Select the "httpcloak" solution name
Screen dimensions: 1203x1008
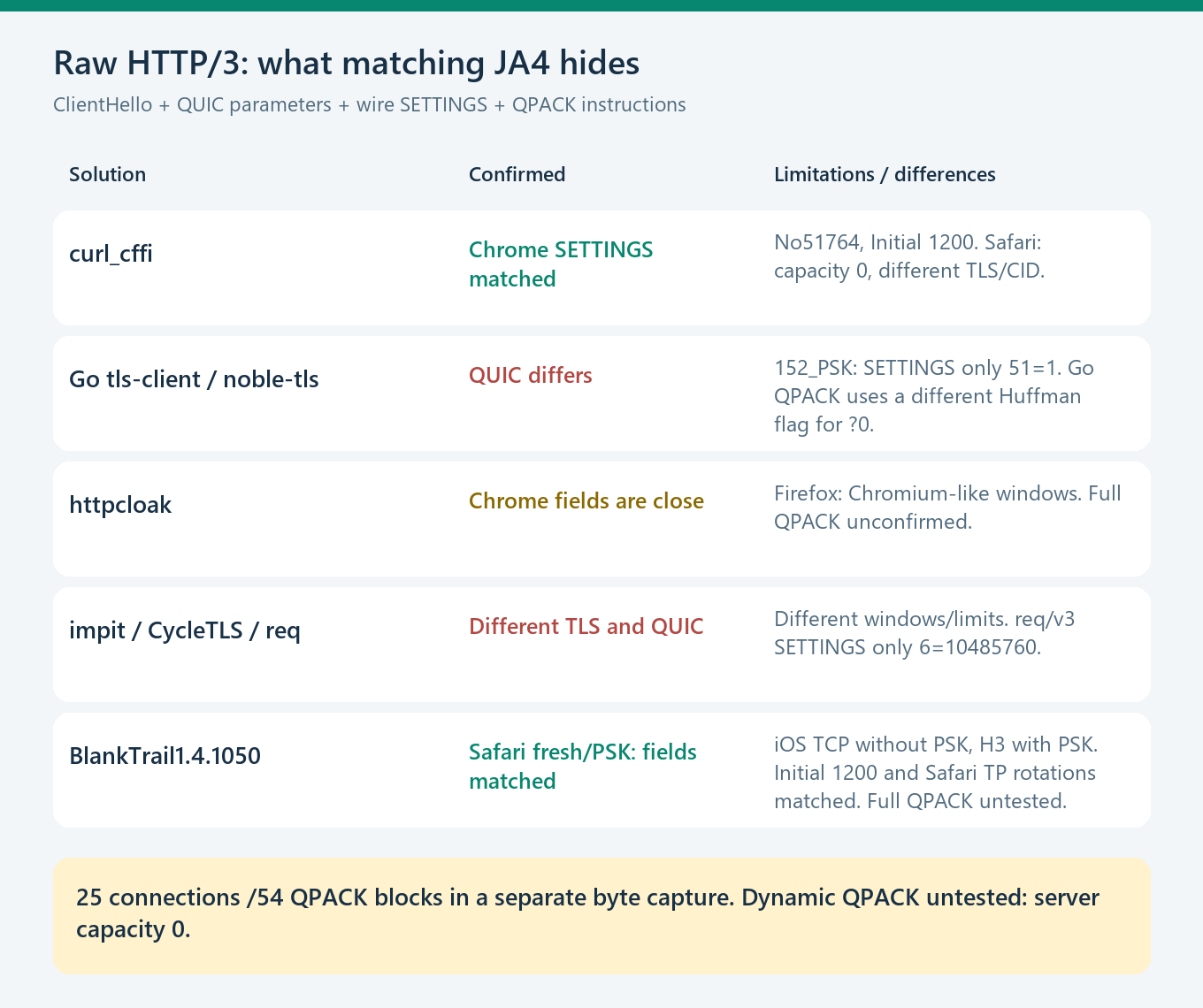tap(120, 505)
